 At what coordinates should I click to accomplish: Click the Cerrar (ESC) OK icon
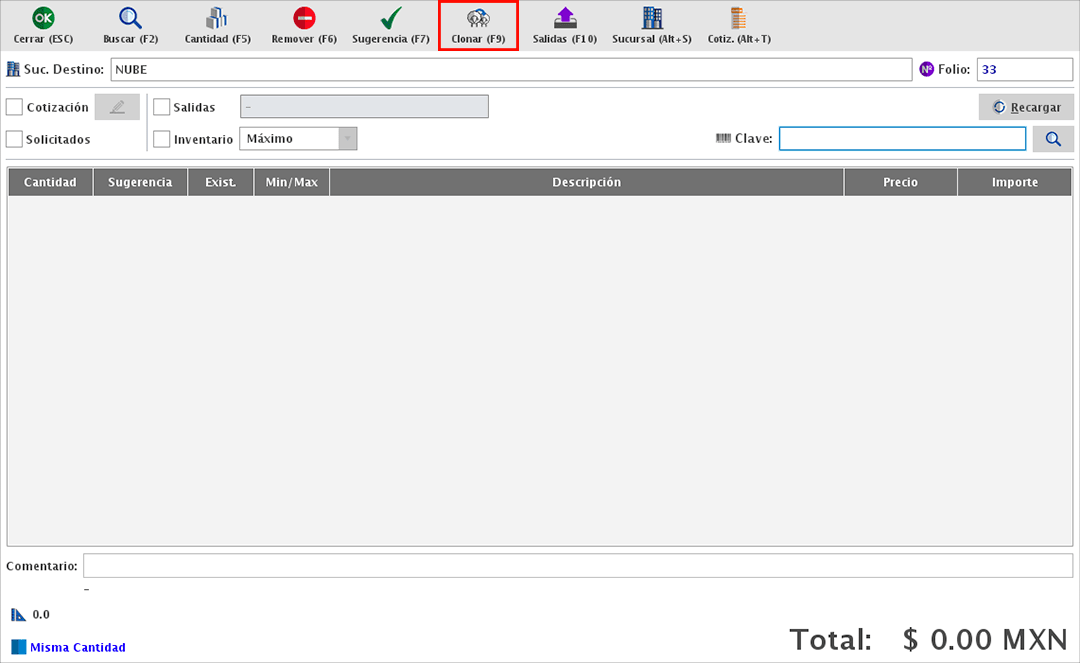click(43, 18)
